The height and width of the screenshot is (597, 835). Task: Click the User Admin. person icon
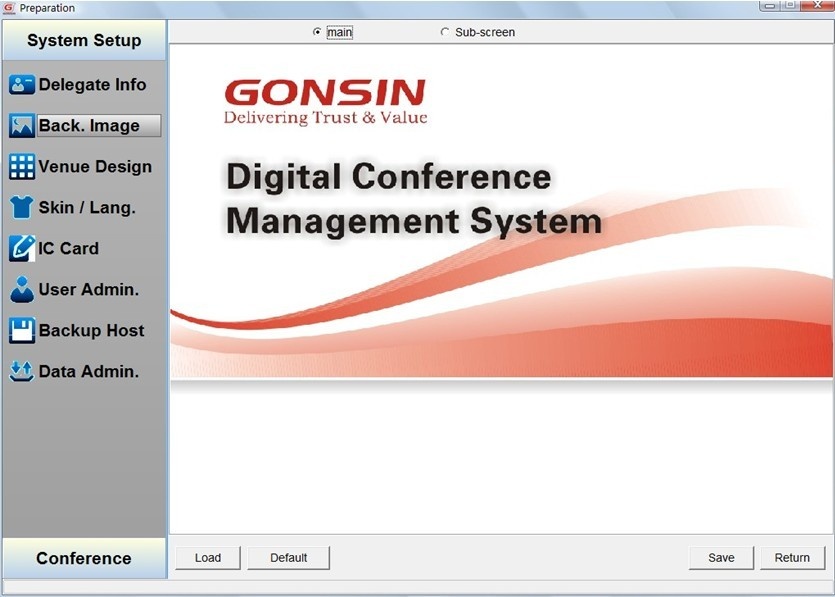(22, 289)
